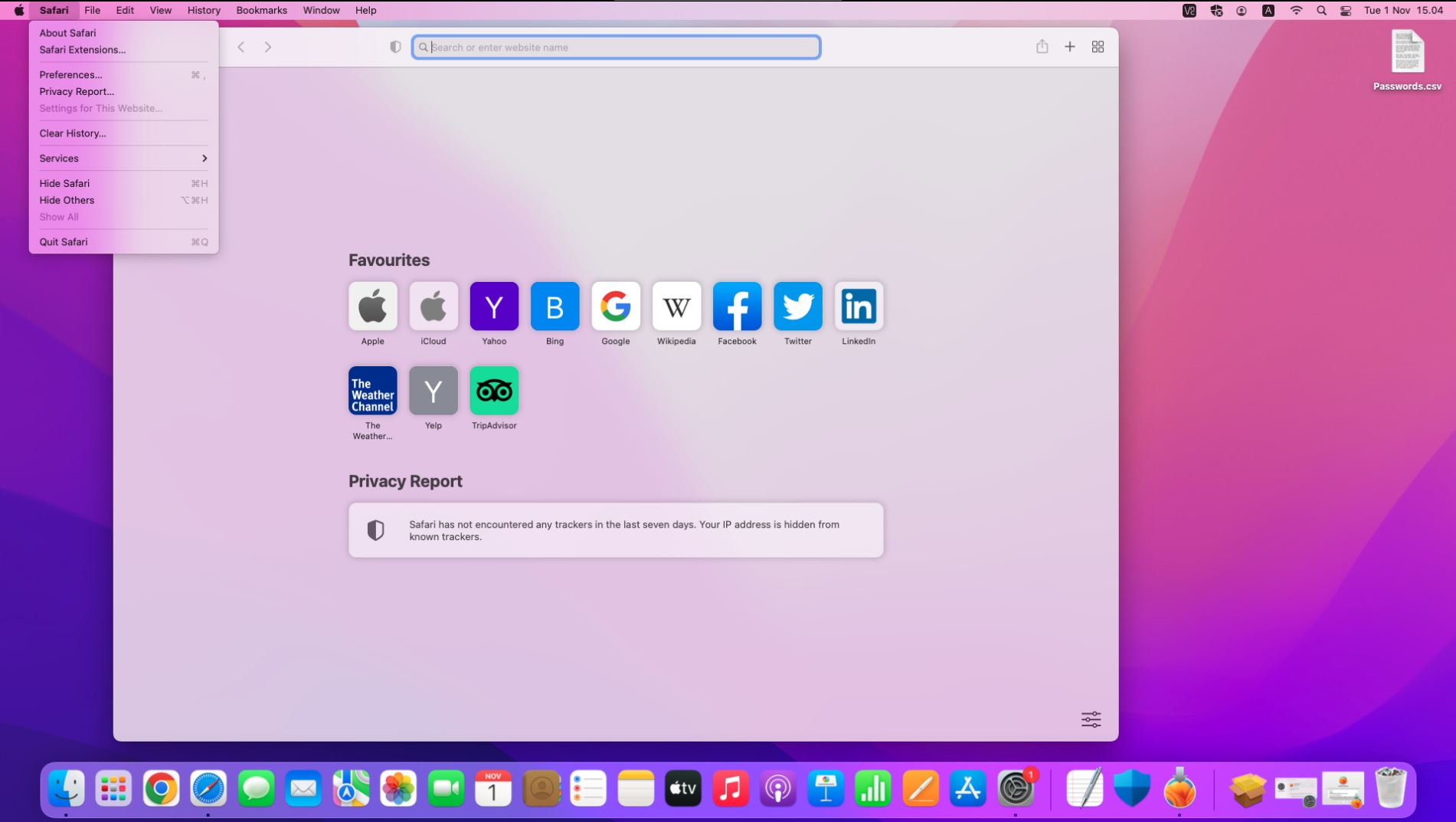Open the LinkedIn favourite
This screenshot has height=822, width=1456.
coord(859,306)
